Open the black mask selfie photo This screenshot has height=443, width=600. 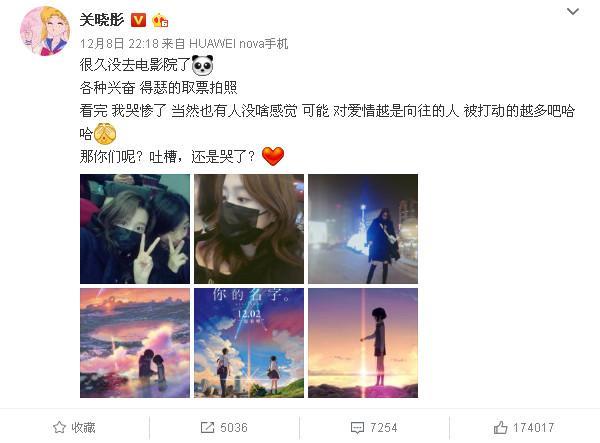coord(249,229)
